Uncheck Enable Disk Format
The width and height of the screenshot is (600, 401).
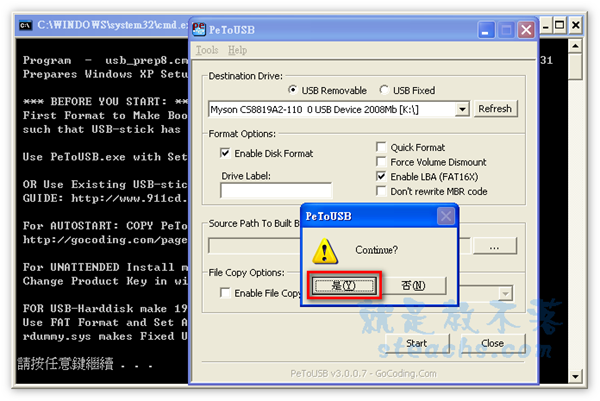[x=225, y=153]
